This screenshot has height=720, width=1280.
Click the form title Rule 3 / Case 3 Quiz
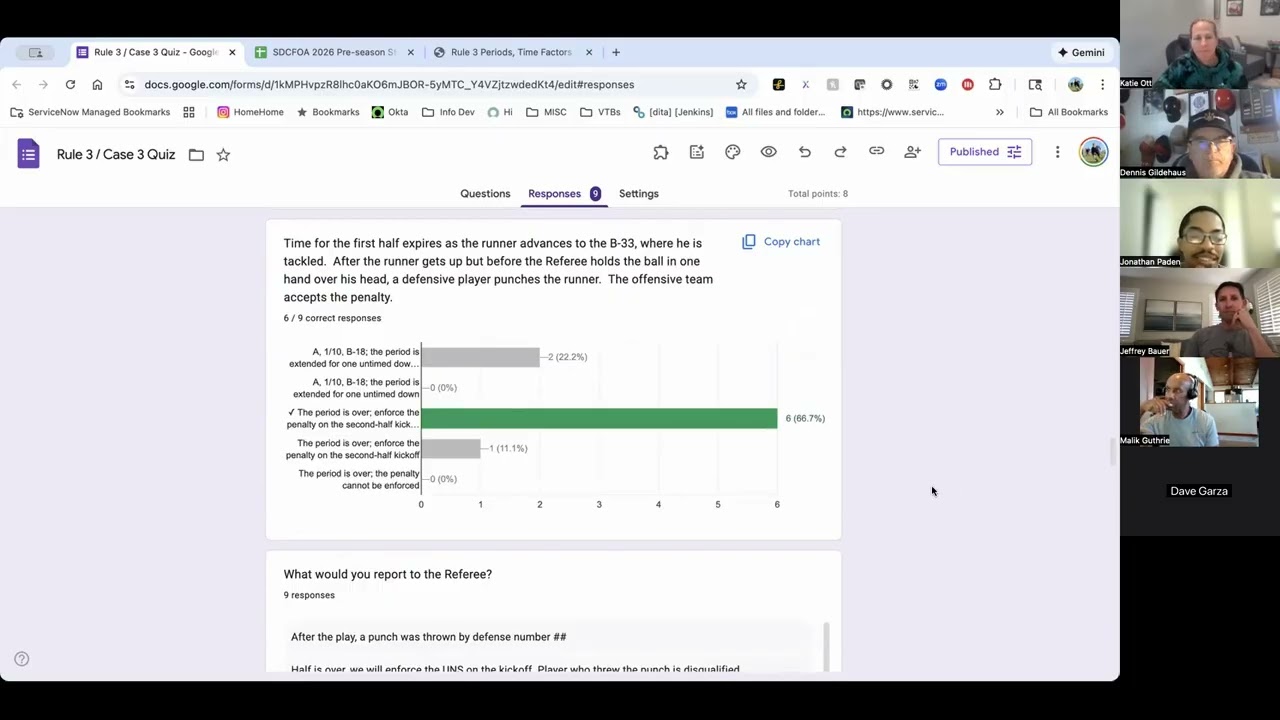pos(116,154)
